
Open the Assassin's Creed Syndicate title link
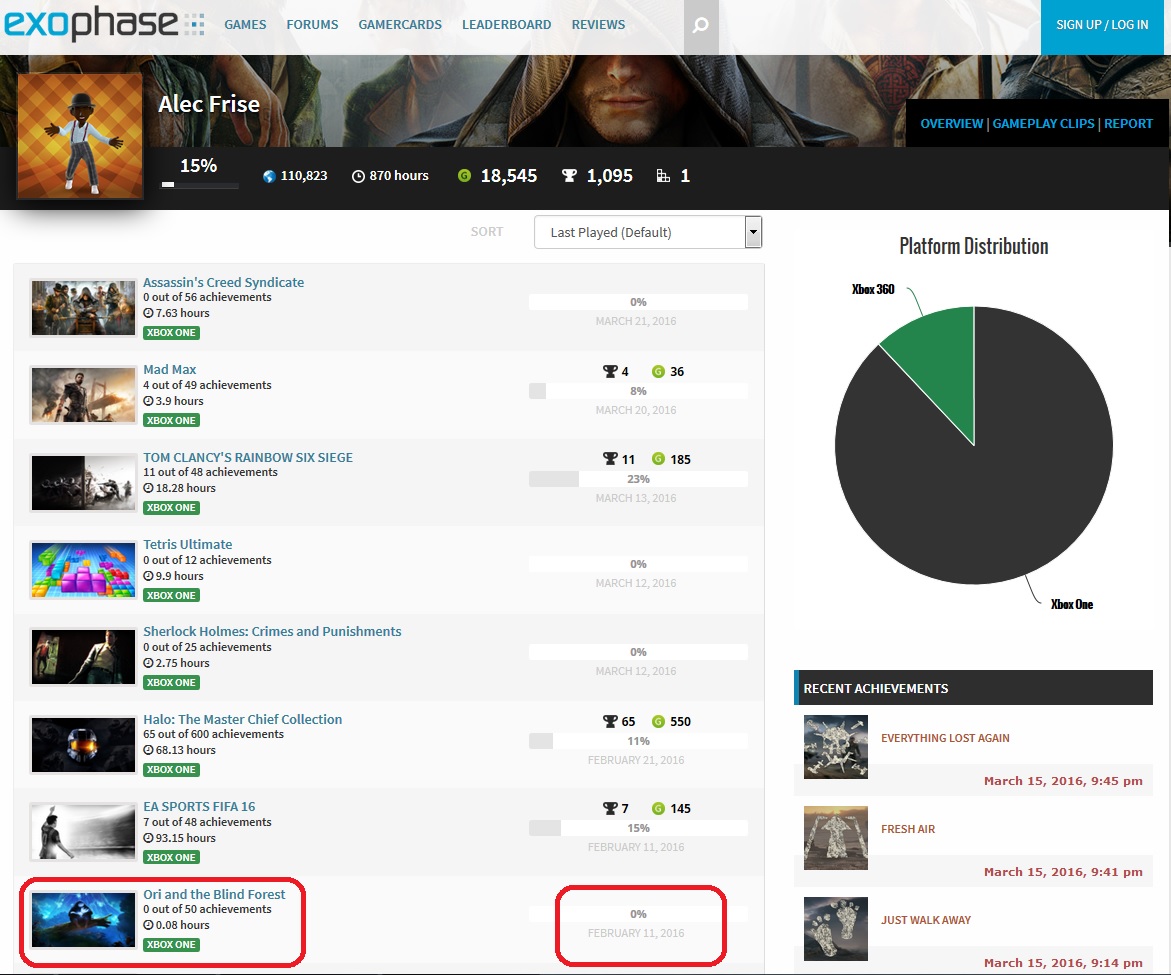coord(223,282)
